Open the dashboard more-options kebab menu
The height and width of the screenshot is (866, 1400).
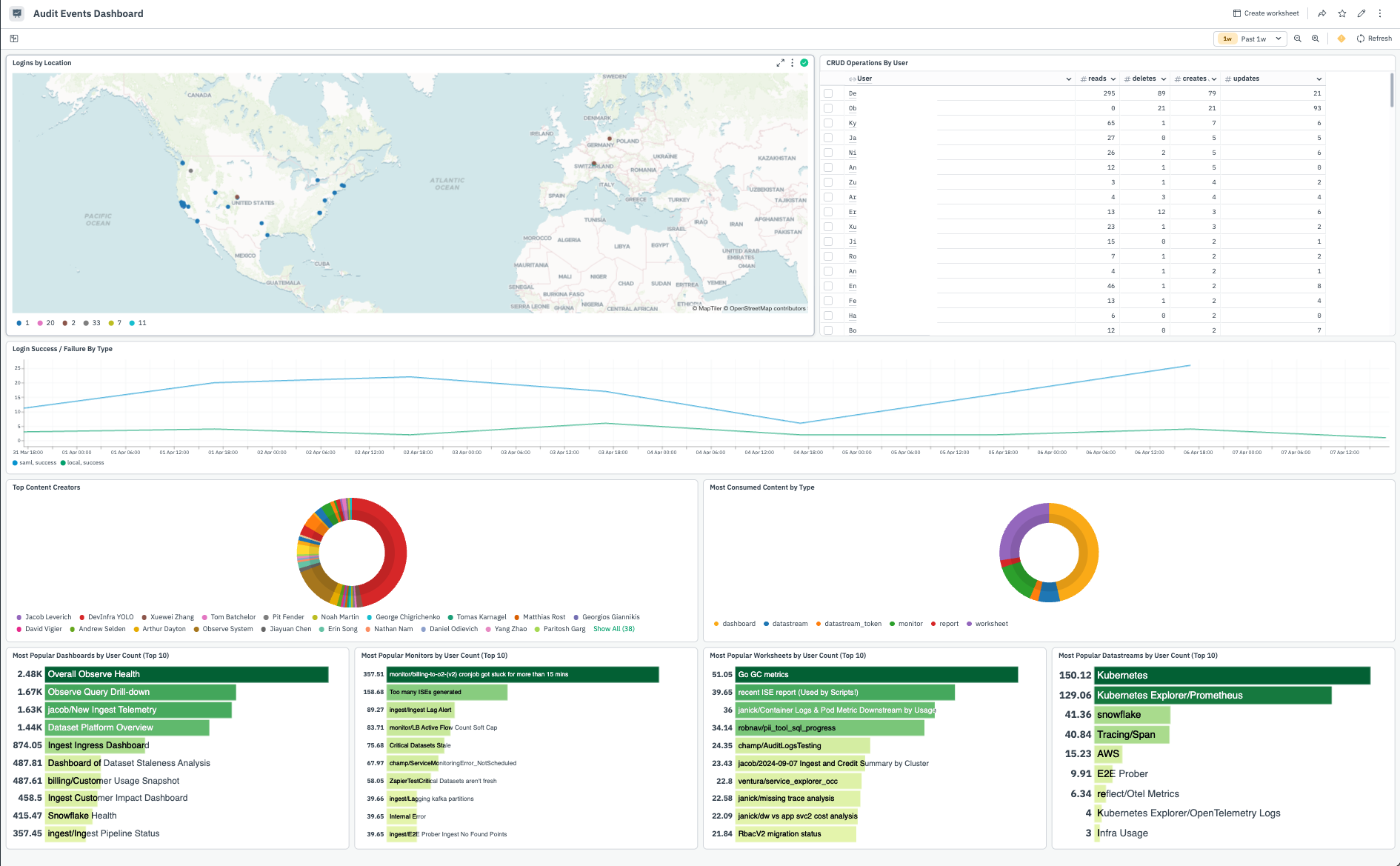(1380, 13)
